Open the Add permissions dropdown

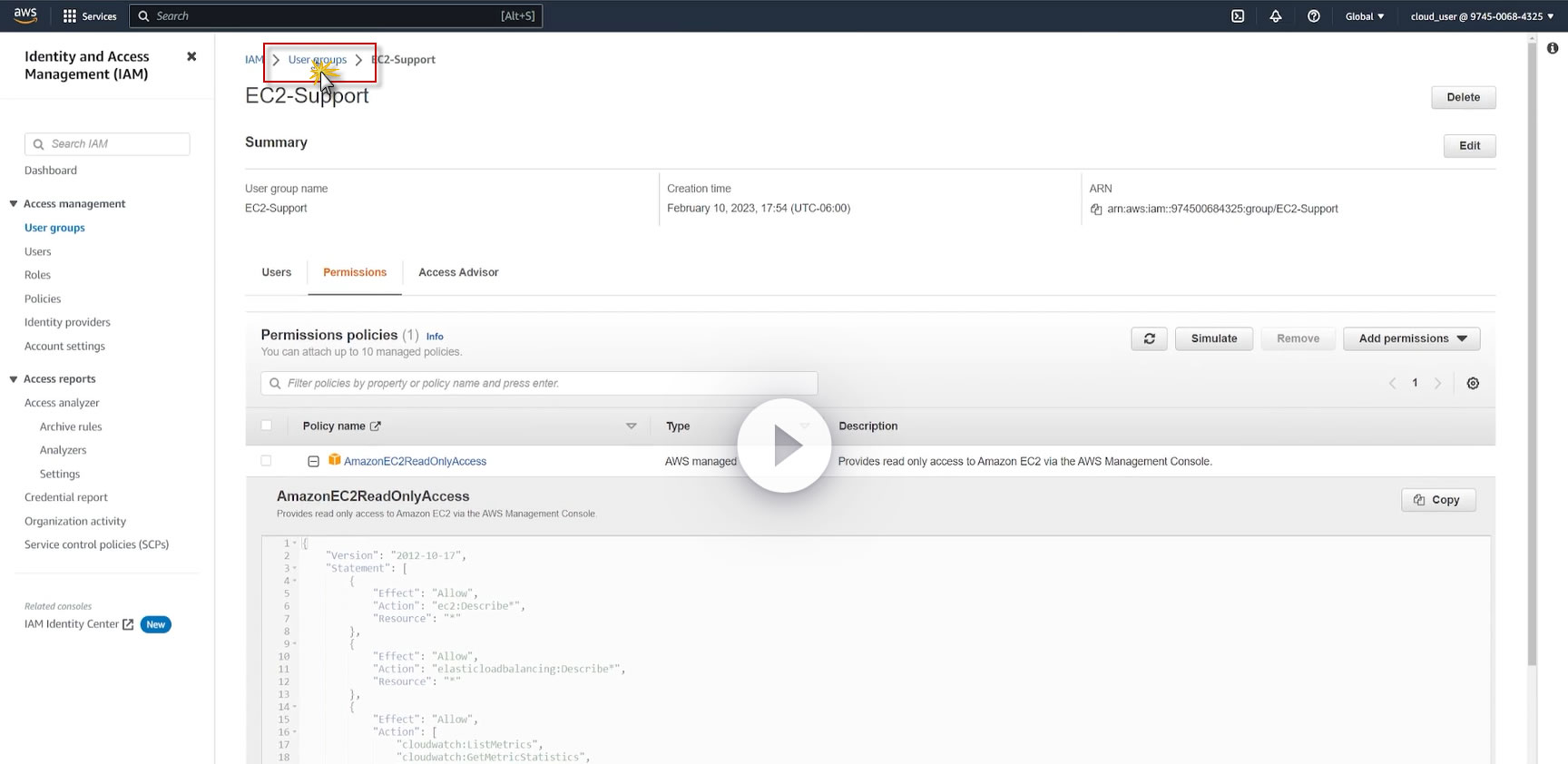1412,338
